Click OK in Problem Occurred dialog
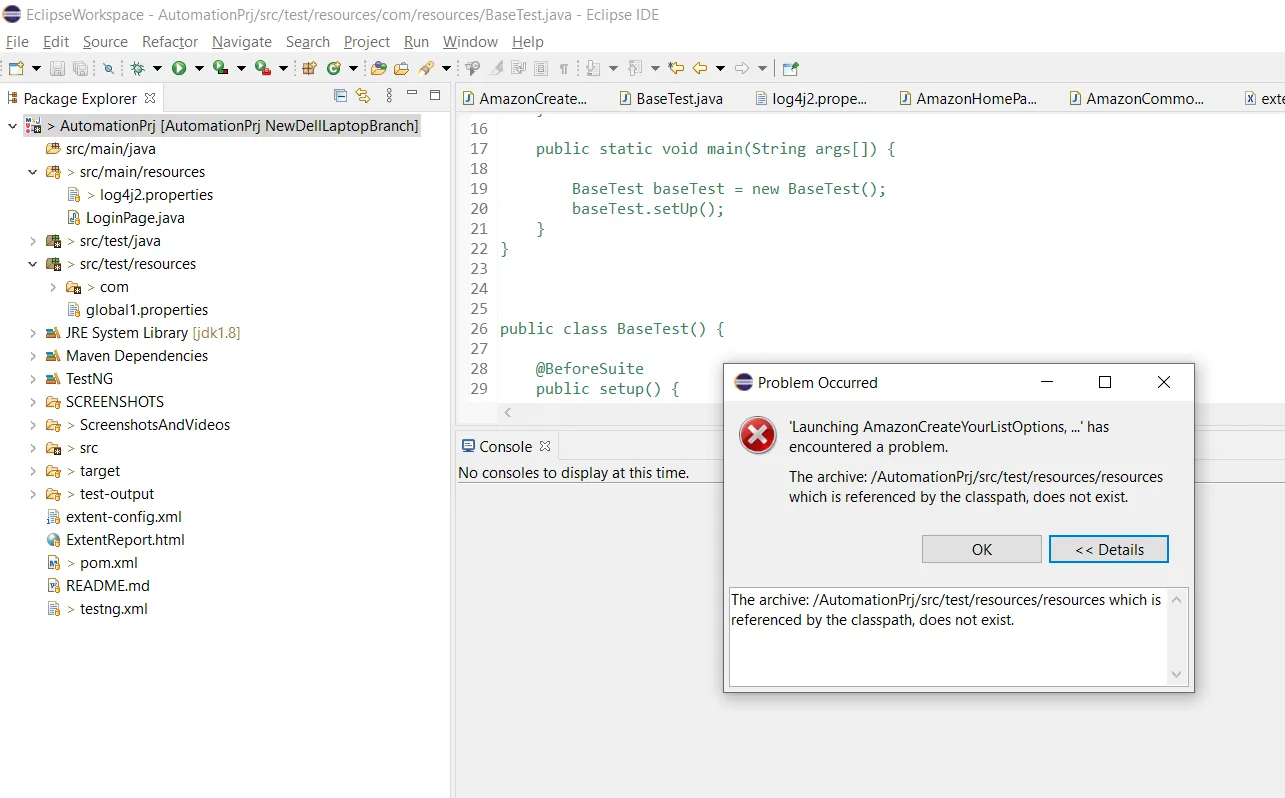This screenshot has width=1285, height=798. (982, 549)
